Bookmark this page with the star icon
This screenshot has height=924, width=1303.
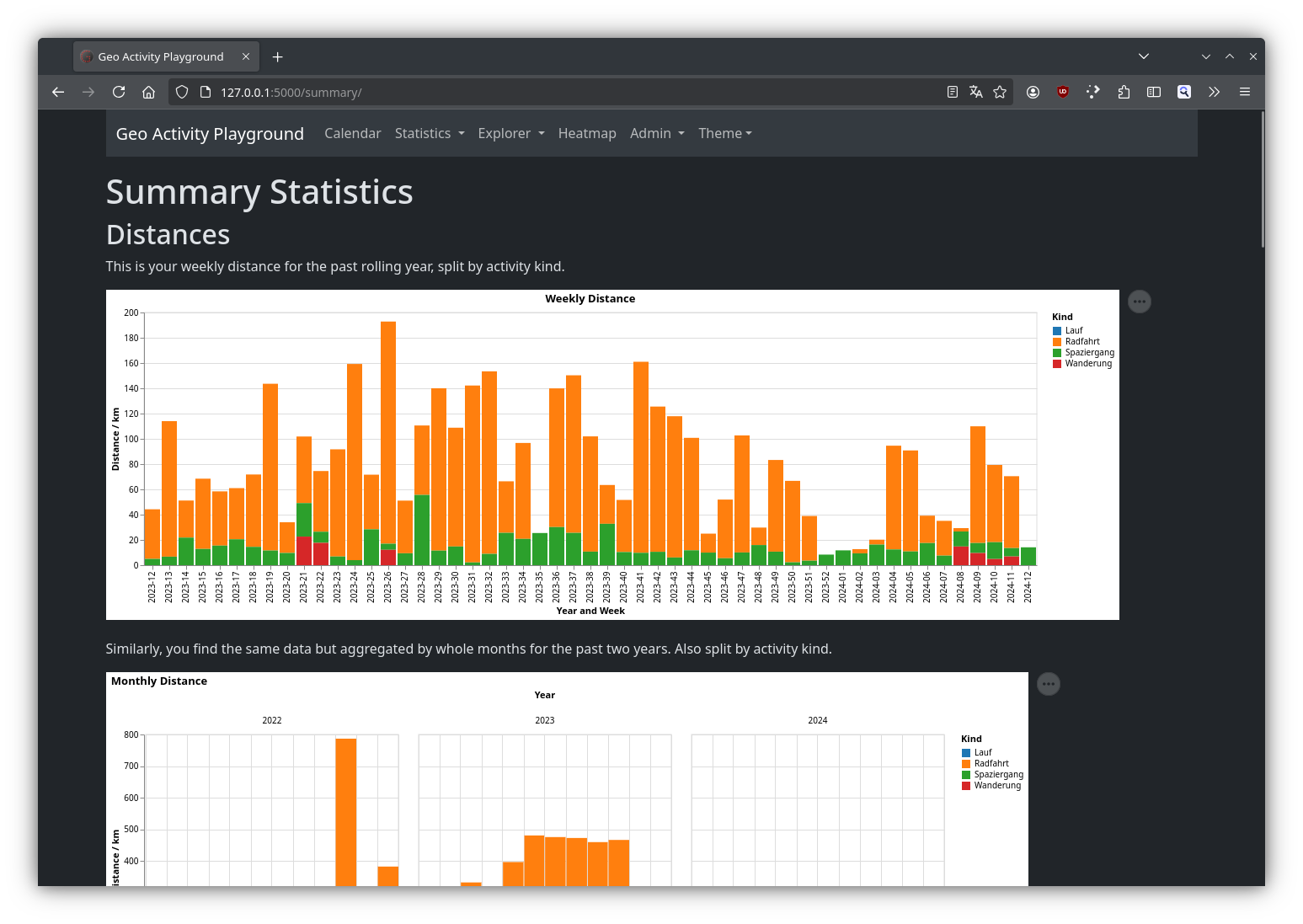point(1000,92)
